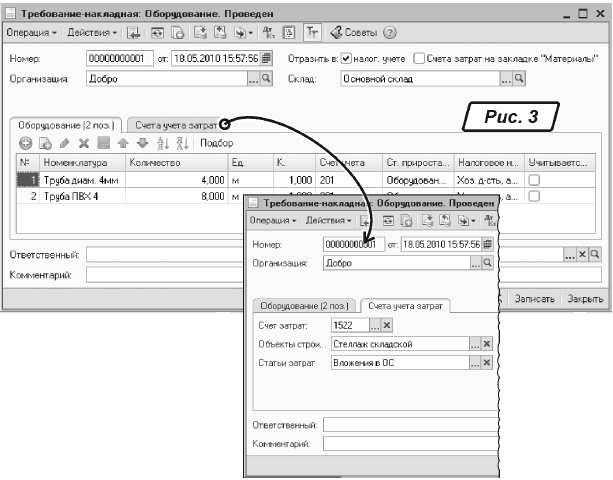Viewport: 613px width, 480px height.
Task: Switch to the Счета учета затрат tab
Action: 175,124
